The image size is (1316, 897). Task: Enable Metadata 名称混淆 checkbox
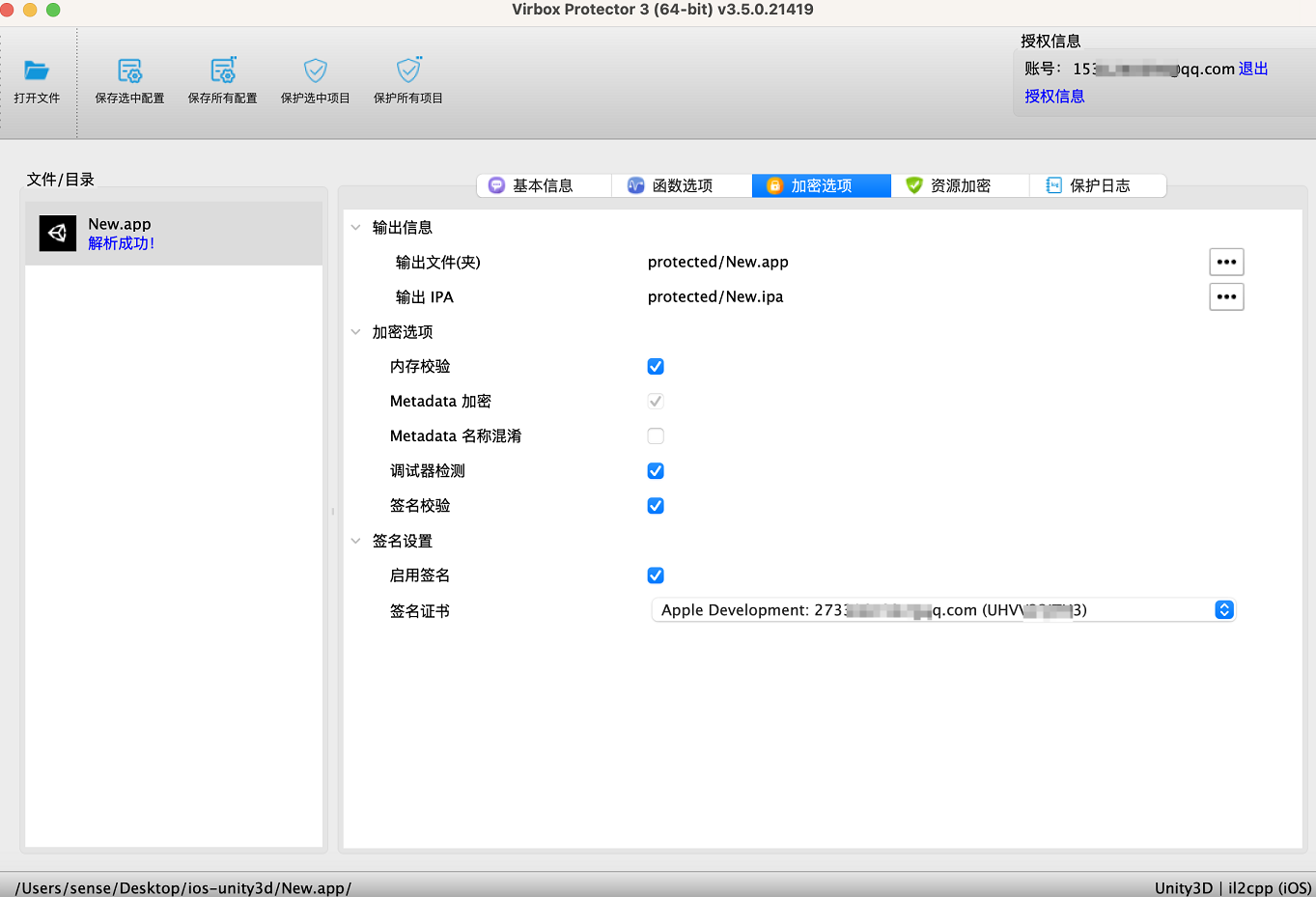click(656, 436)
